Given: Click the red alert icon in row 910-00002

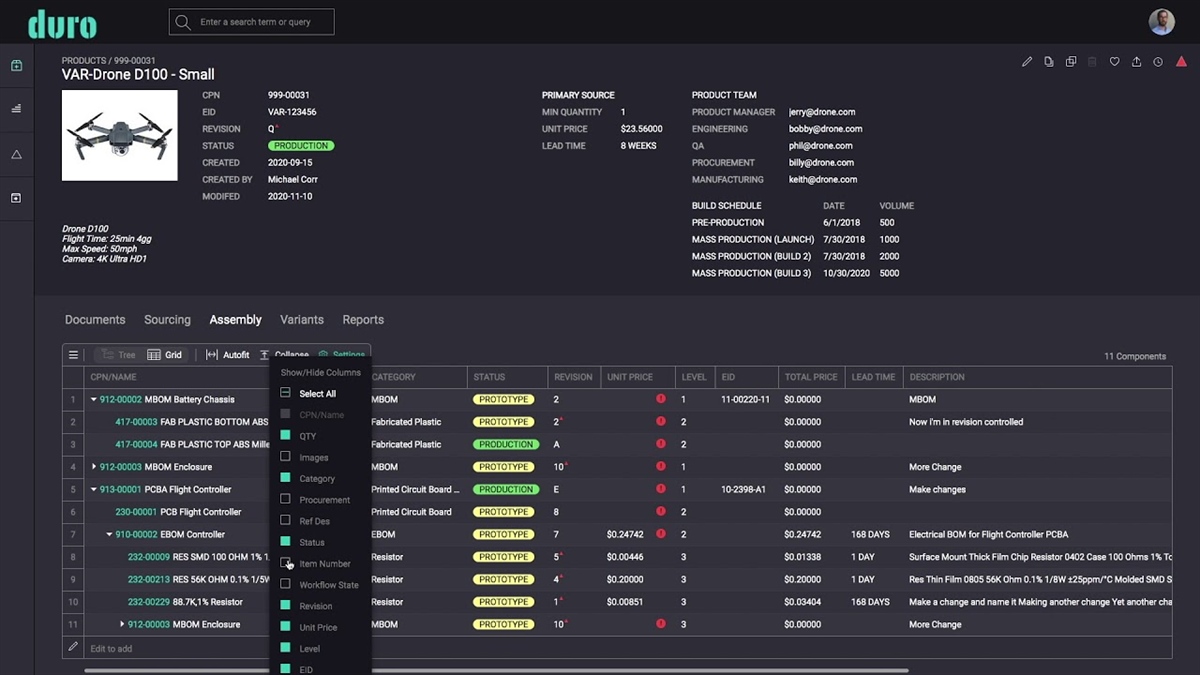Looking at the screenshot, I should (x=661, y=534).
